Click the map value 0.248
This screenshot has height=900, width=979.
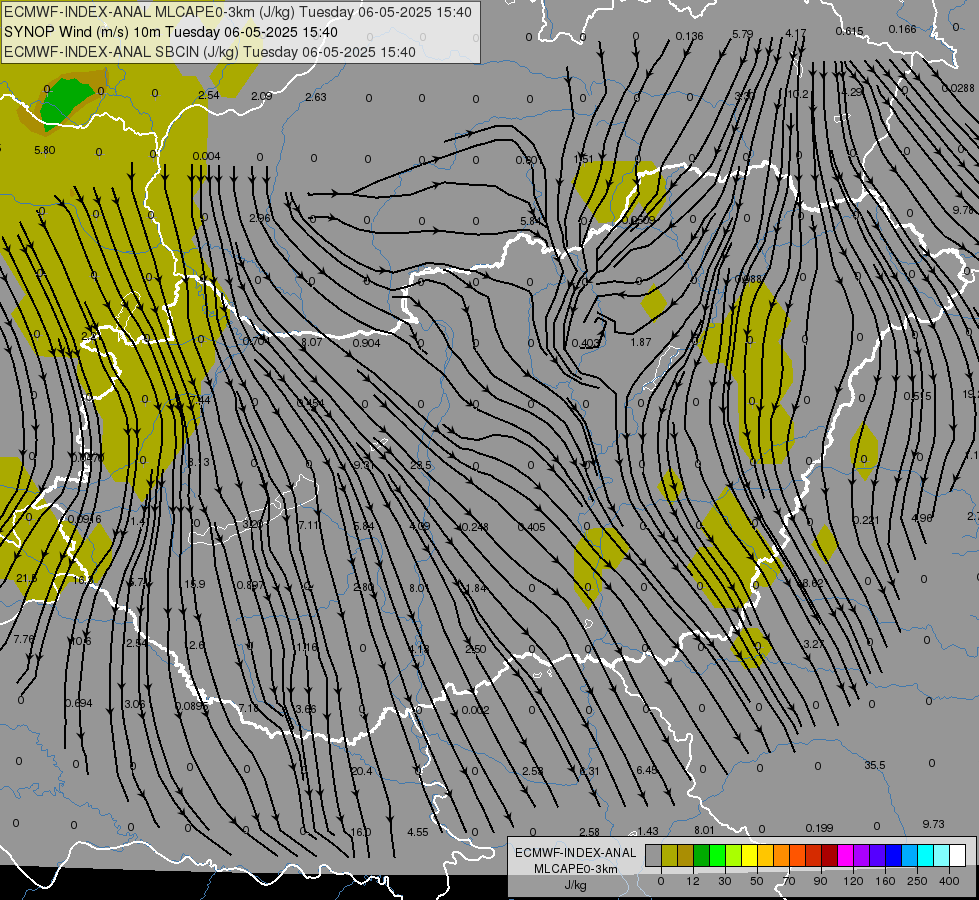pyautogui.click(x=475, y=527)
